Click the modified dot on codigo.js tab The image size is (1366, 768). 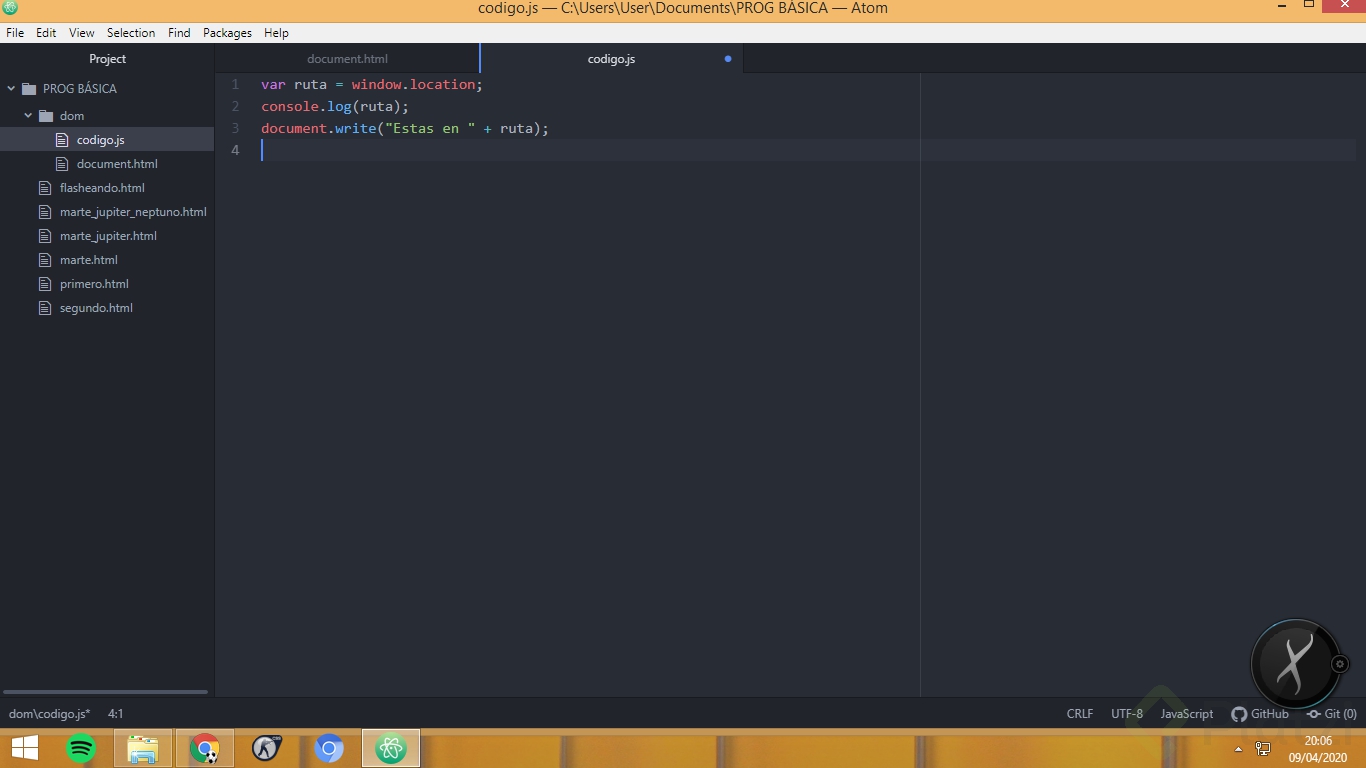coord(728,59)
